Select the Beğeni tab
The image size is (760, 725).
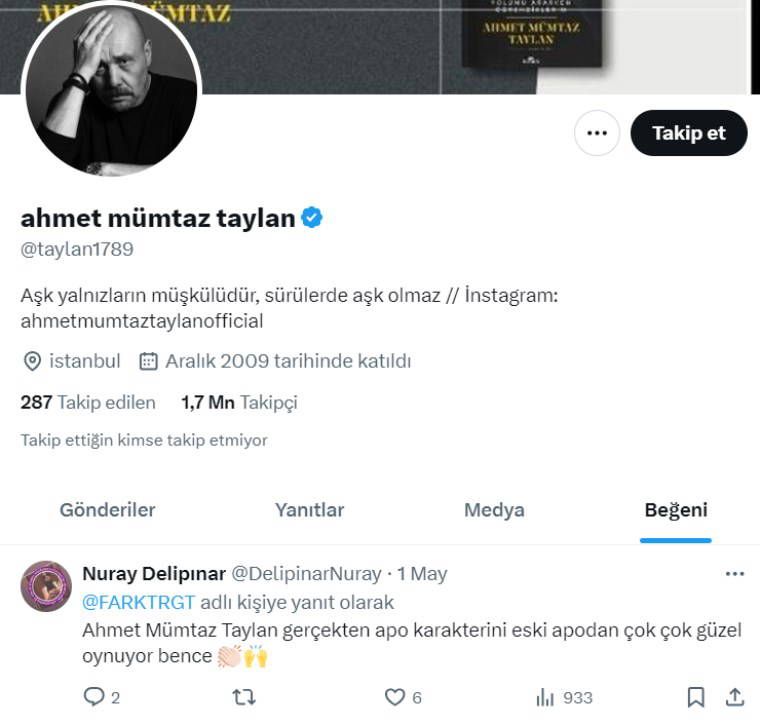[x=676, y=510]
